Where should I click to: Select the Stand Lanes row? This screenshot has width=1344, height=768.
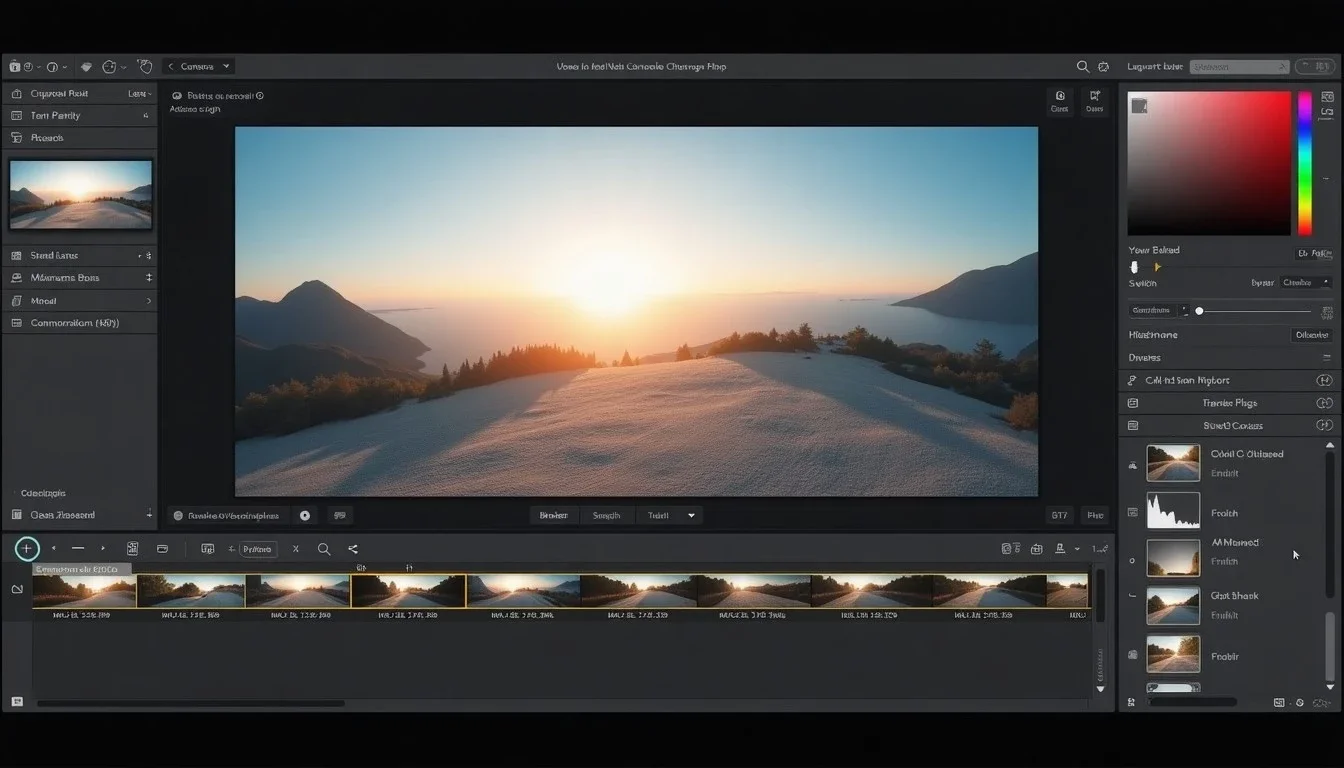coord(80,256)
